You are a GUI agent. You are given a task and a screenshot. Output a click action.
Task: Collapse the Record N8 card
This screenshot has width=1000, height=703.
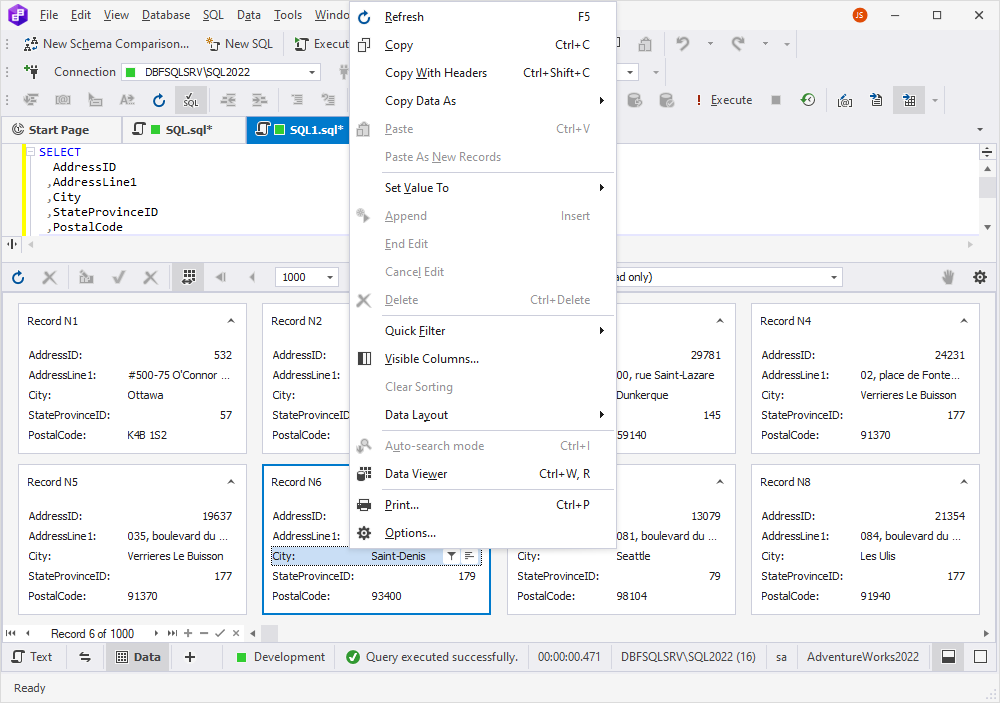[x=964, y=482]
